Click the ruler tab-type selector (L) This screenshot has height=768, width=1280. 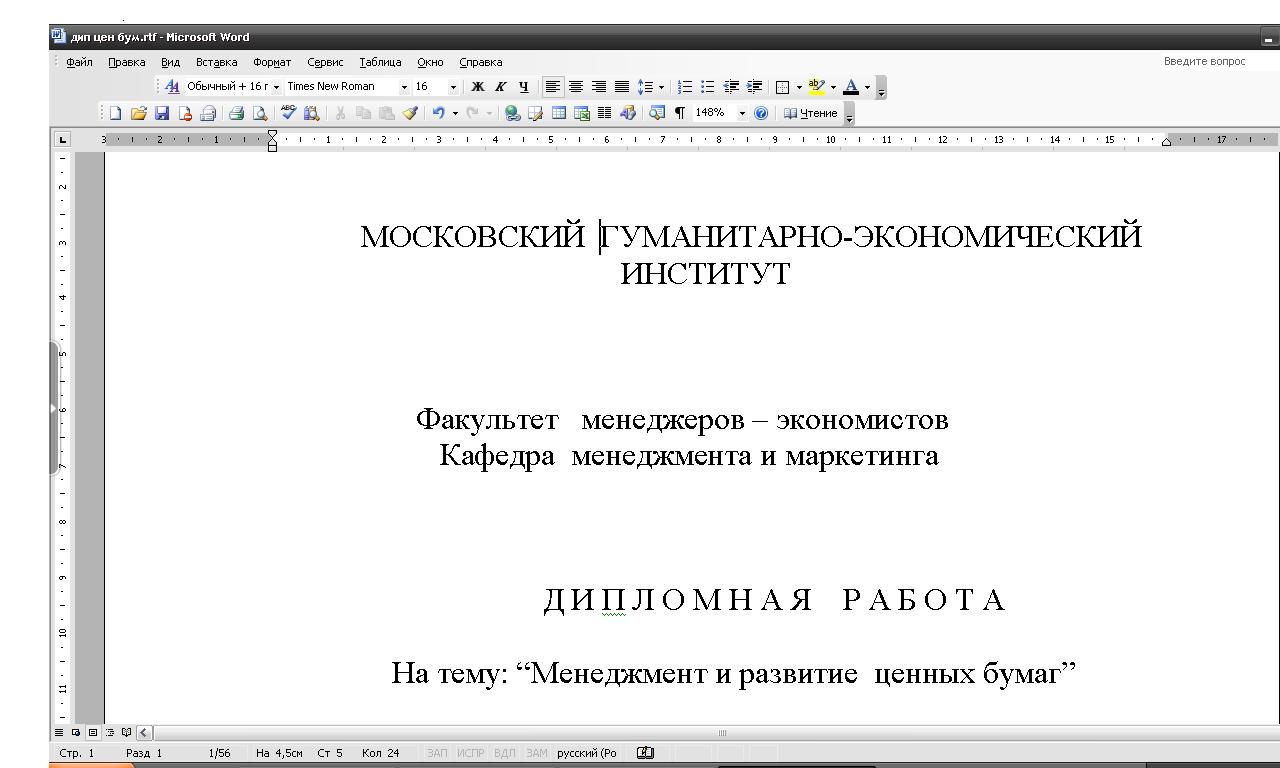63,139
